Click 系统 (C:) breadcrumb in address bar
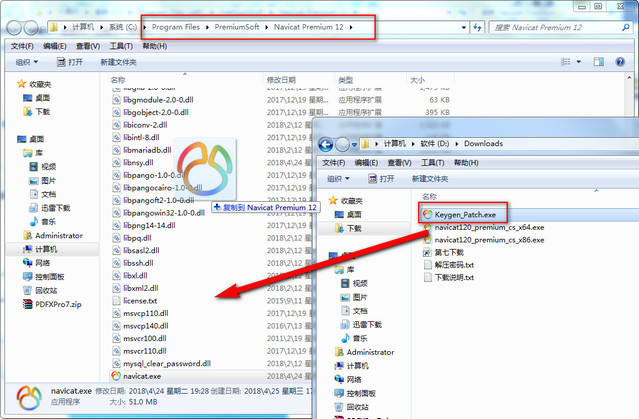 [123, 27]
